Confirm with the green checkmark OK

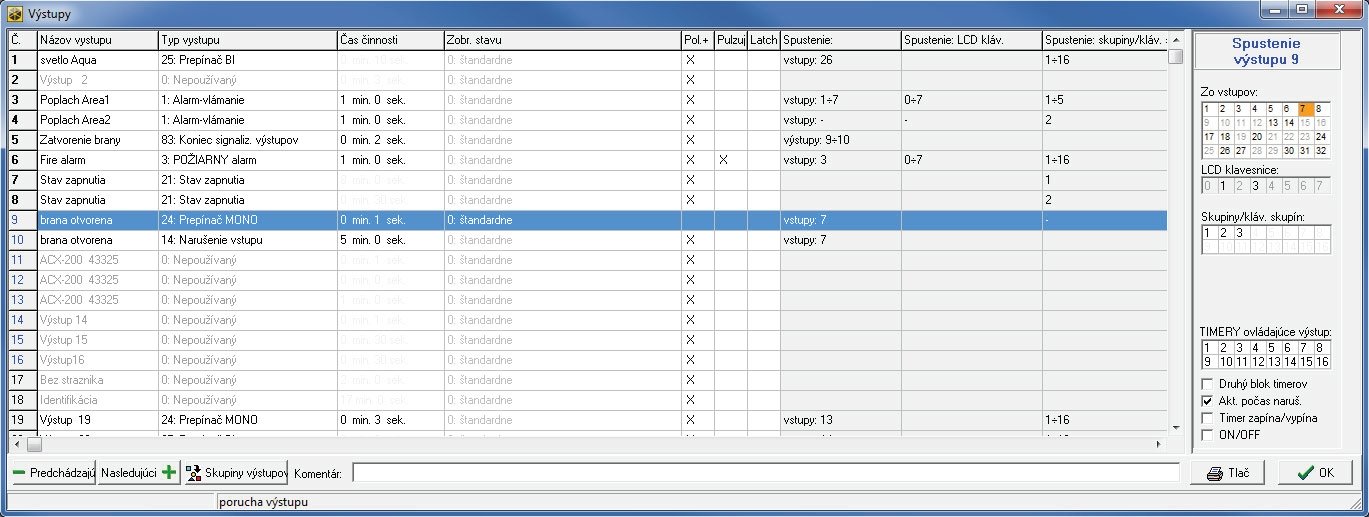[1306, 474]
